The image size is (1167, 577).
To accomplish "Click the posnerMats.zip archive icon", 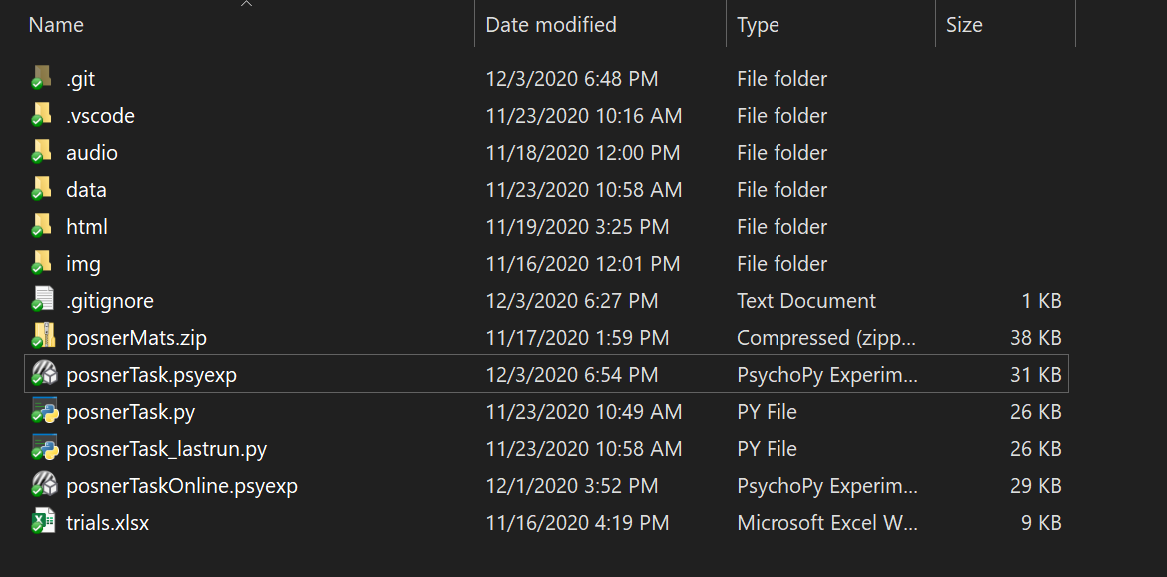I will pos(42,337).
